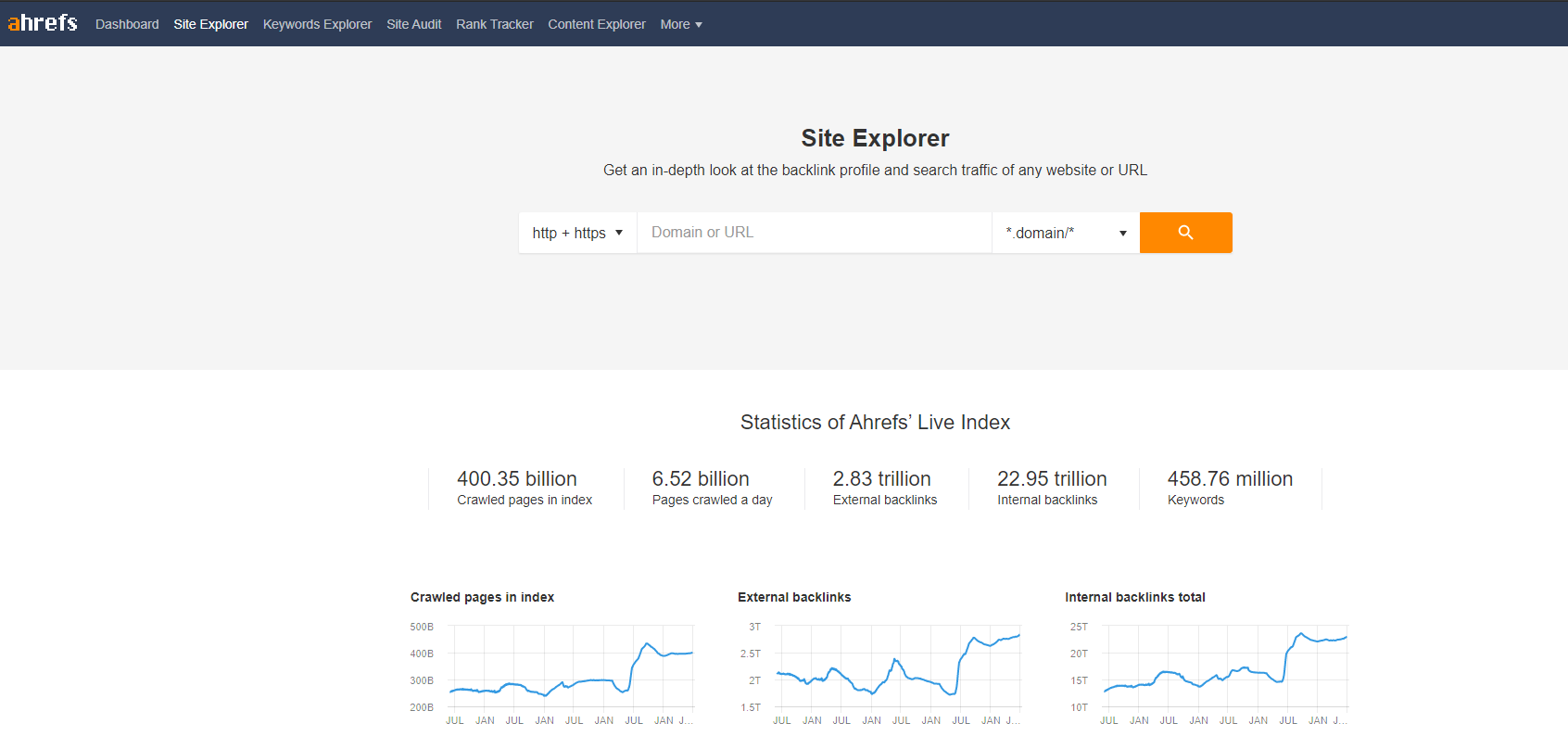
Task: Click the Site Explorer page heading
Action: coord(875,138)
